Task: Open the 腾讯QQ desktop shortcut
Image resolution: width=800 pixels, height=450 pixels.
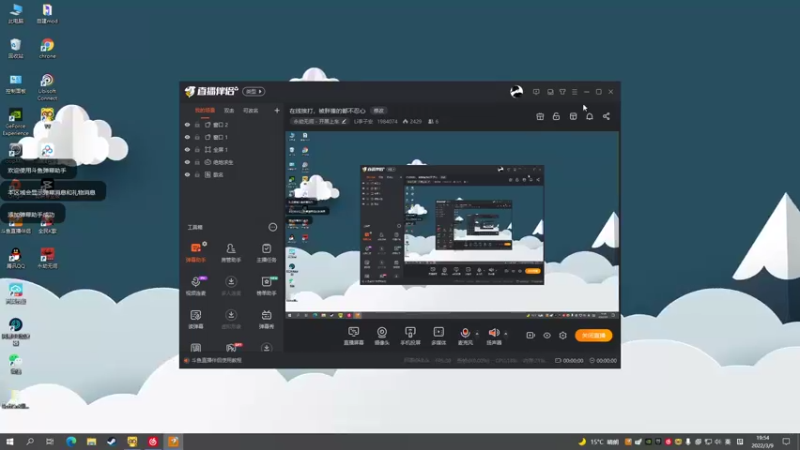Action: [15, 258]
